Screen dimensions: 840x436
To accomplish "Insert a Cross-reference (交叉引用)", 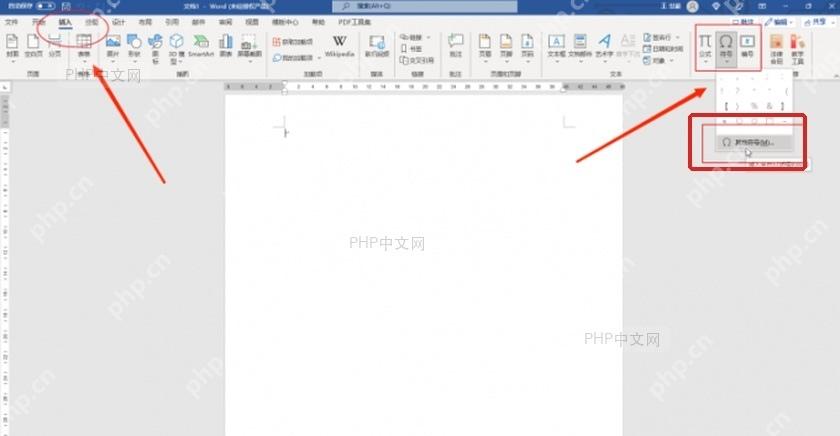I will click(x=417, y=61).
